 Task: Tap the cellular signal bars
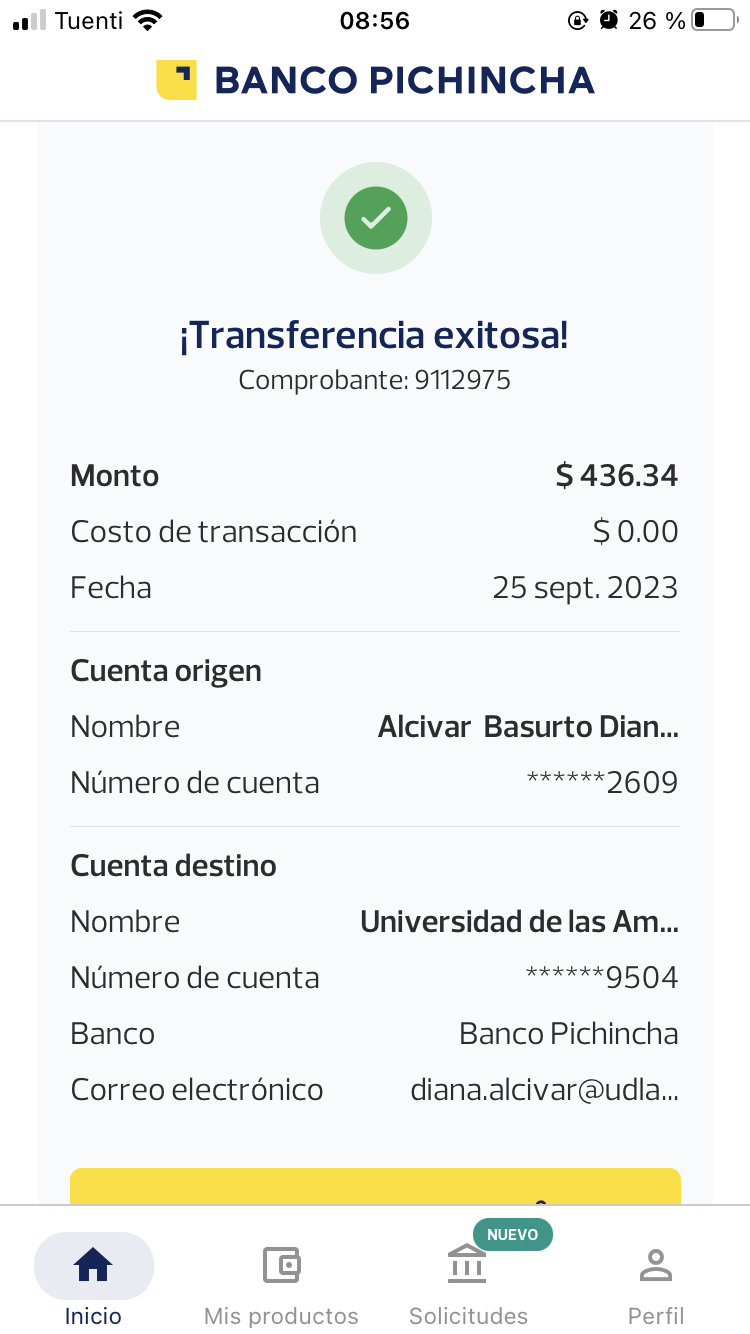click(29, 20)
